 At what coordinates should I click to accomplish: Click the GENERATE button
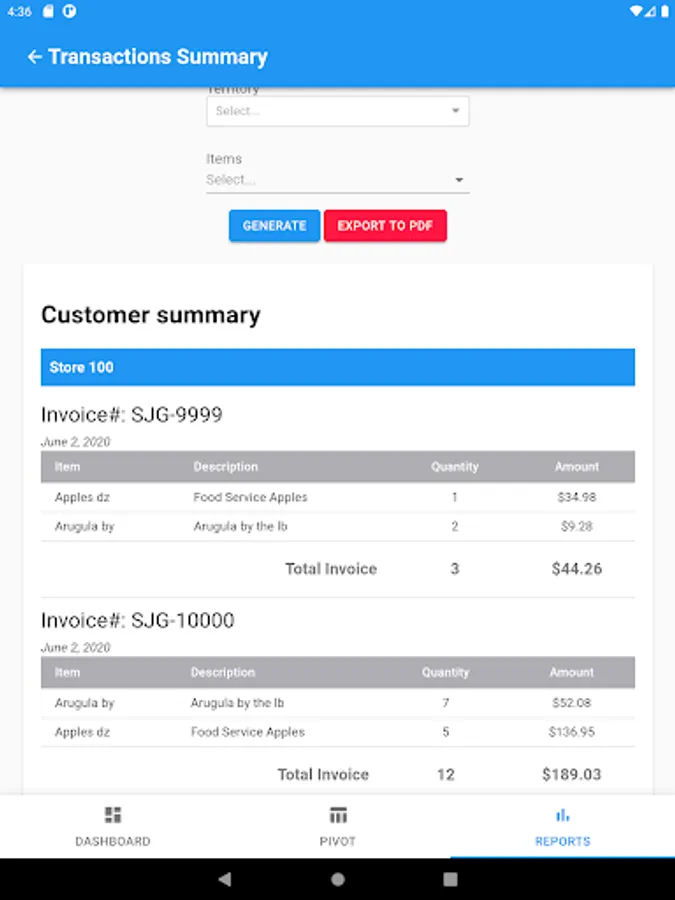pos(274,226)
